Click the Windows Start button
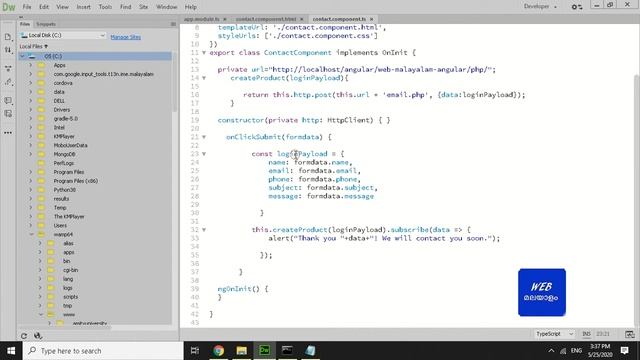 (x=11, y=351)
